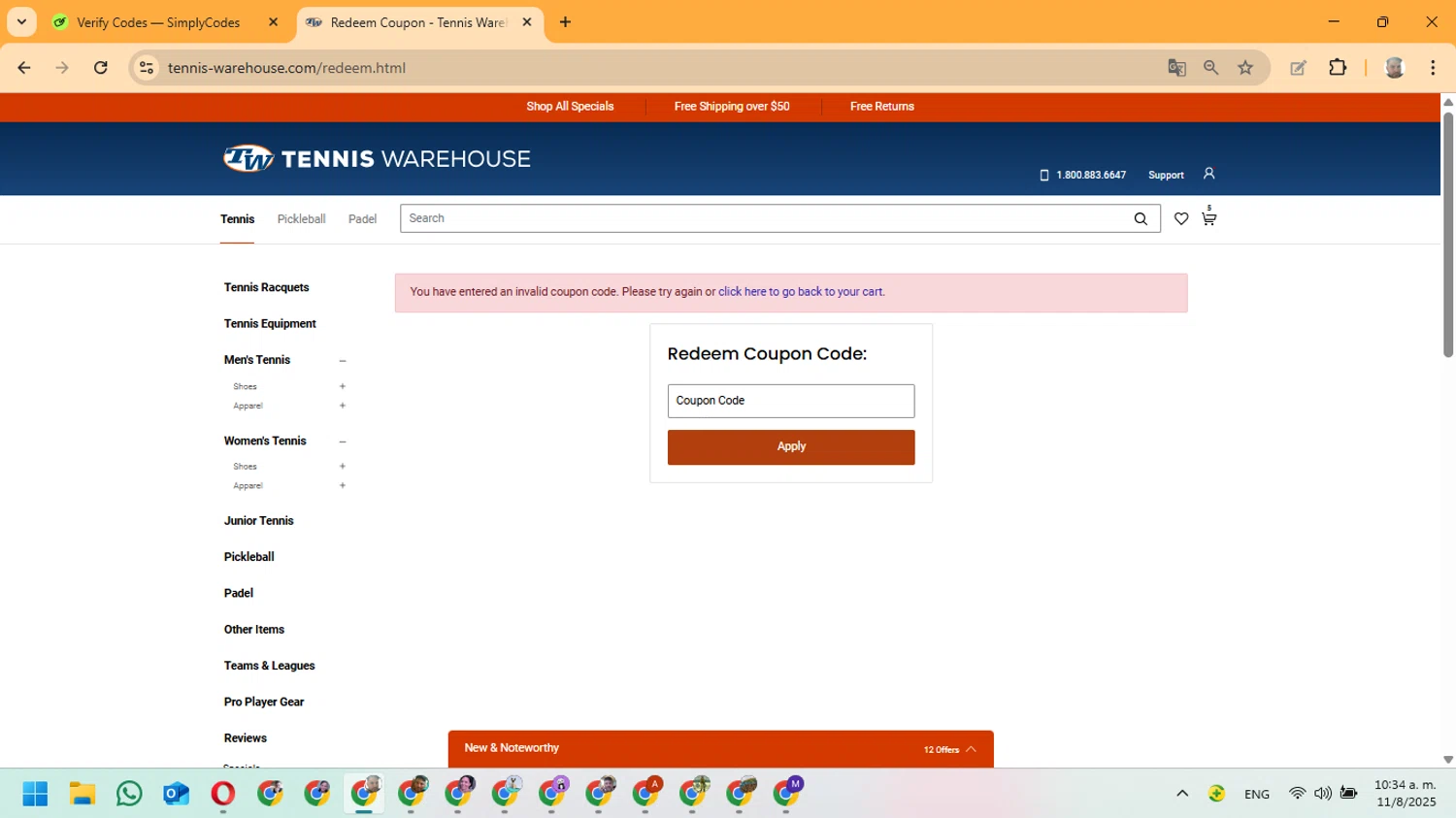The width and height of the screenshot is (1456, 818).
Task: Follow the click here to go back to cart link
Action: tap(801, 292)
